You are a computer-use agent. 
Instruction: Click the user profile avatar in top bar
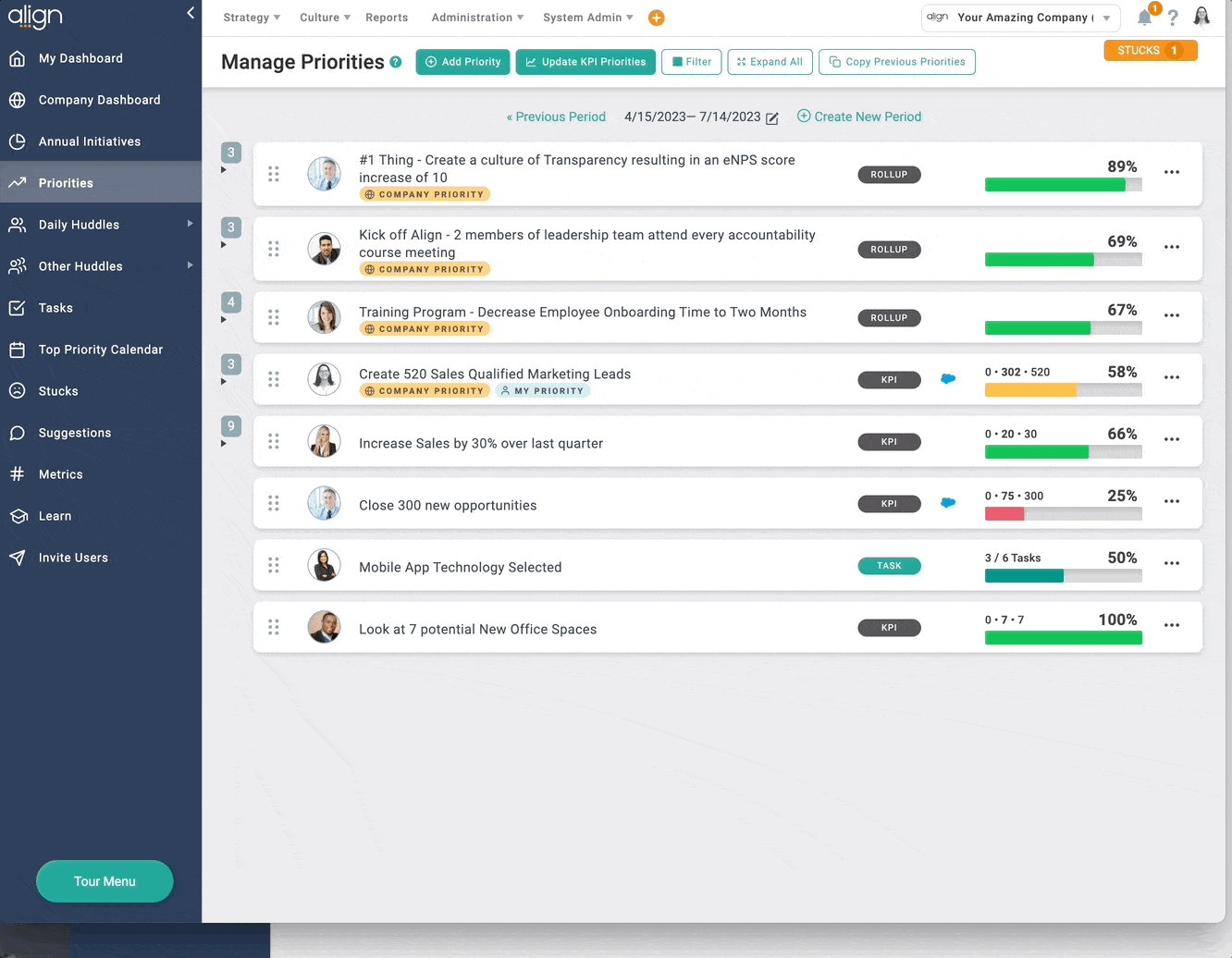point(1201,17)
